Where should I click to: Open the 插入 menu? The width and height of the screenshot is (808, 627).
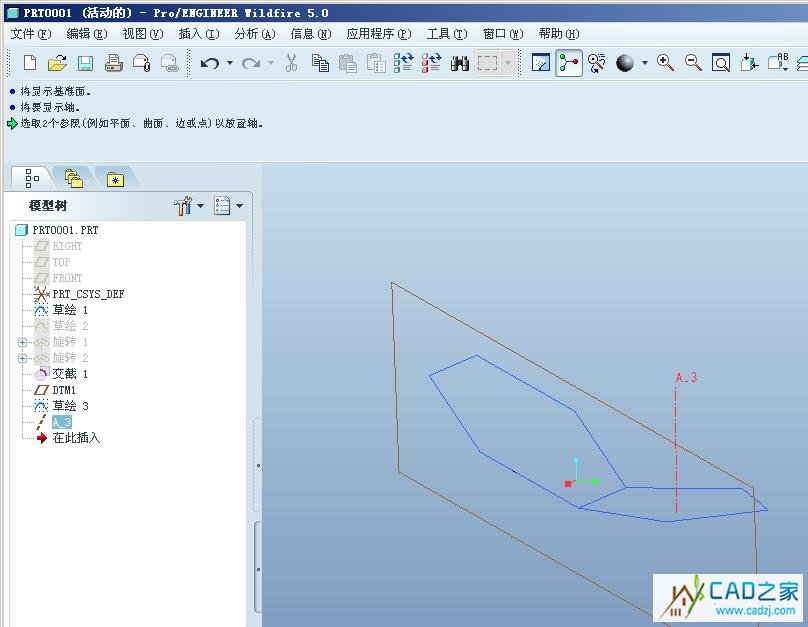(x=197, y=33)
